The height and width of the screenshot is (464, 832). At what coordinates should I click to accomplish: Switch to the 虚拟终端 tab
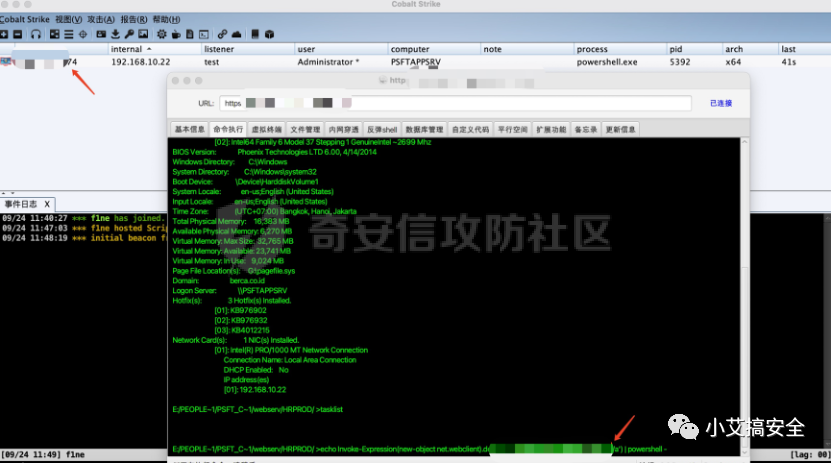pyautogui.click(x=266, y=129)
